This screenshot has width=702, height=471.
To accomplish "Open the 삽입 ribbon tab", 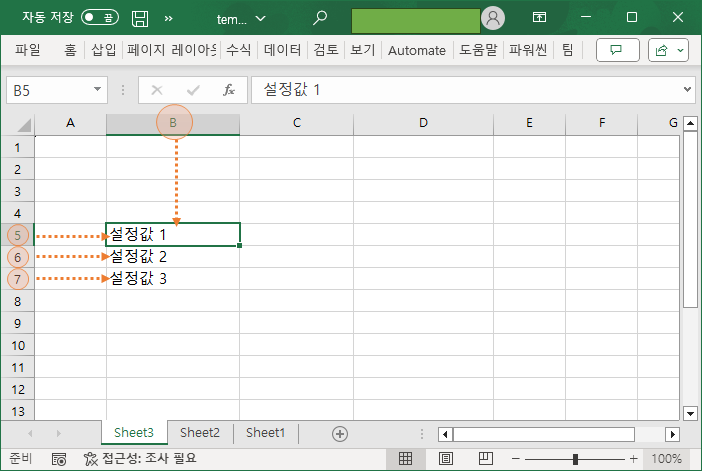I will click(x=103, y=50).
